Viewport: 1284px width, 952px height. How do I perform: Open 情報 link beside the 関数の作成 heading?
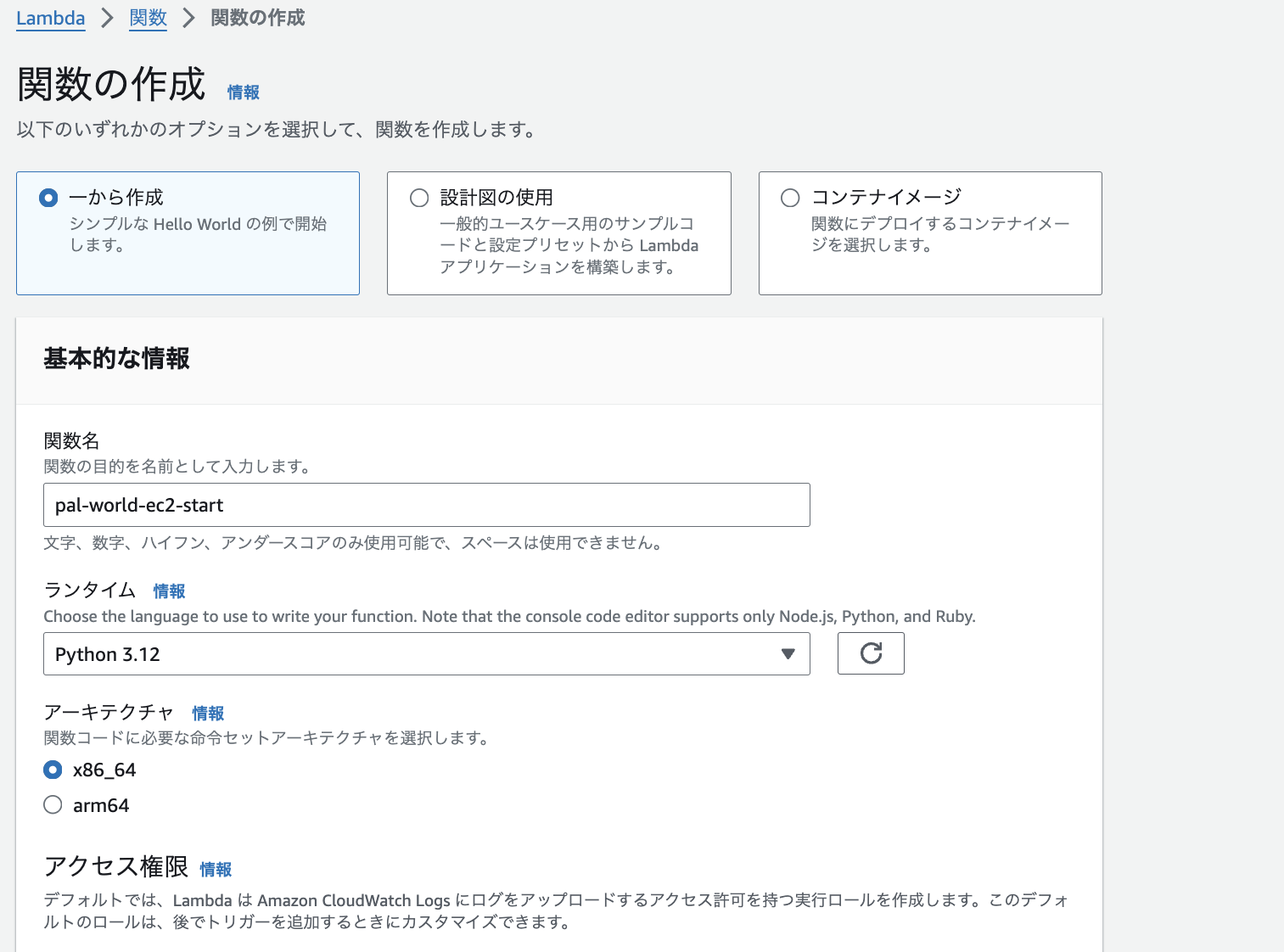(244, 92)
